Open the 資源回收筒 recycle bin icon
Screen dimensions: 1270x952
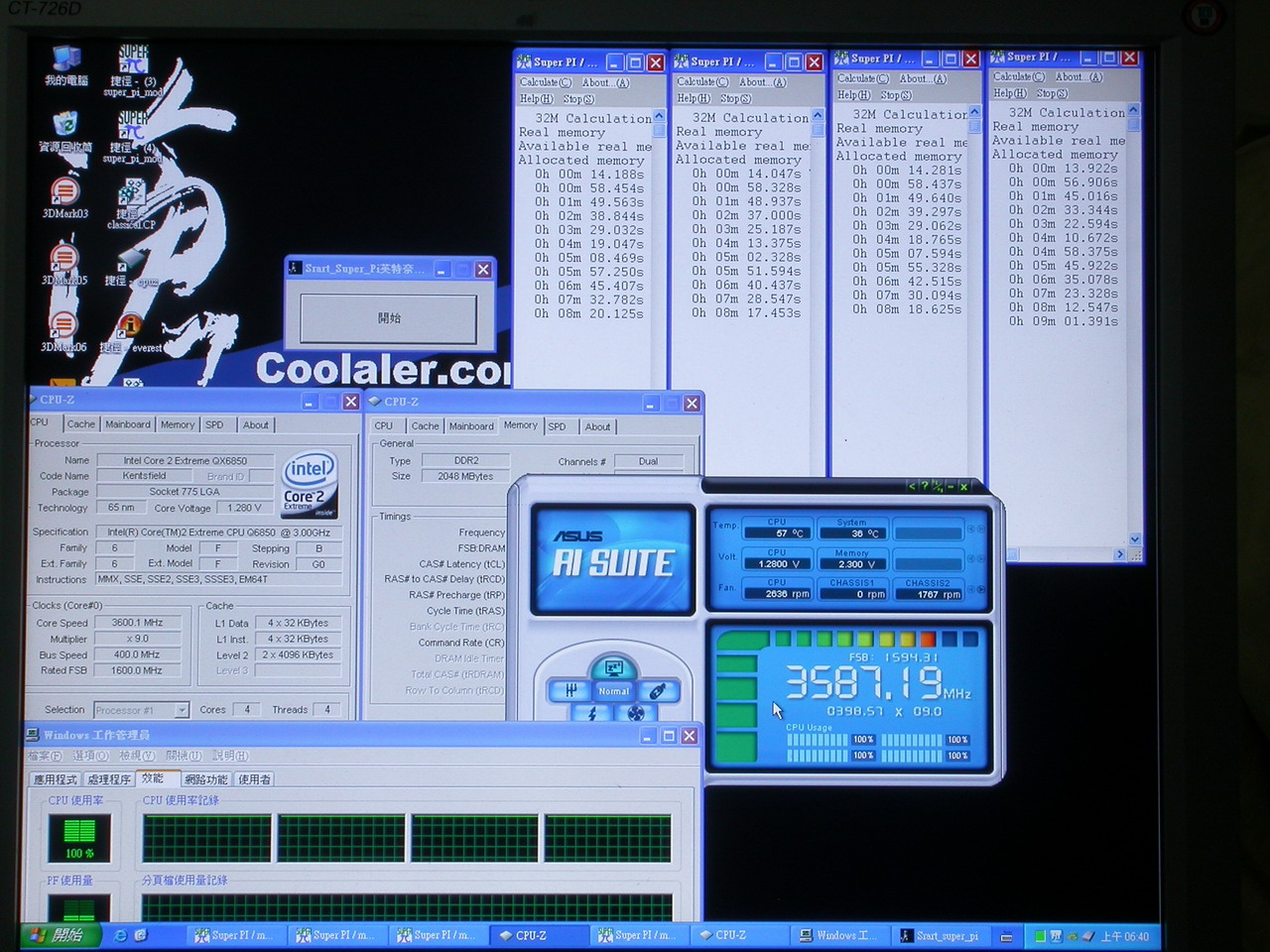65,132
